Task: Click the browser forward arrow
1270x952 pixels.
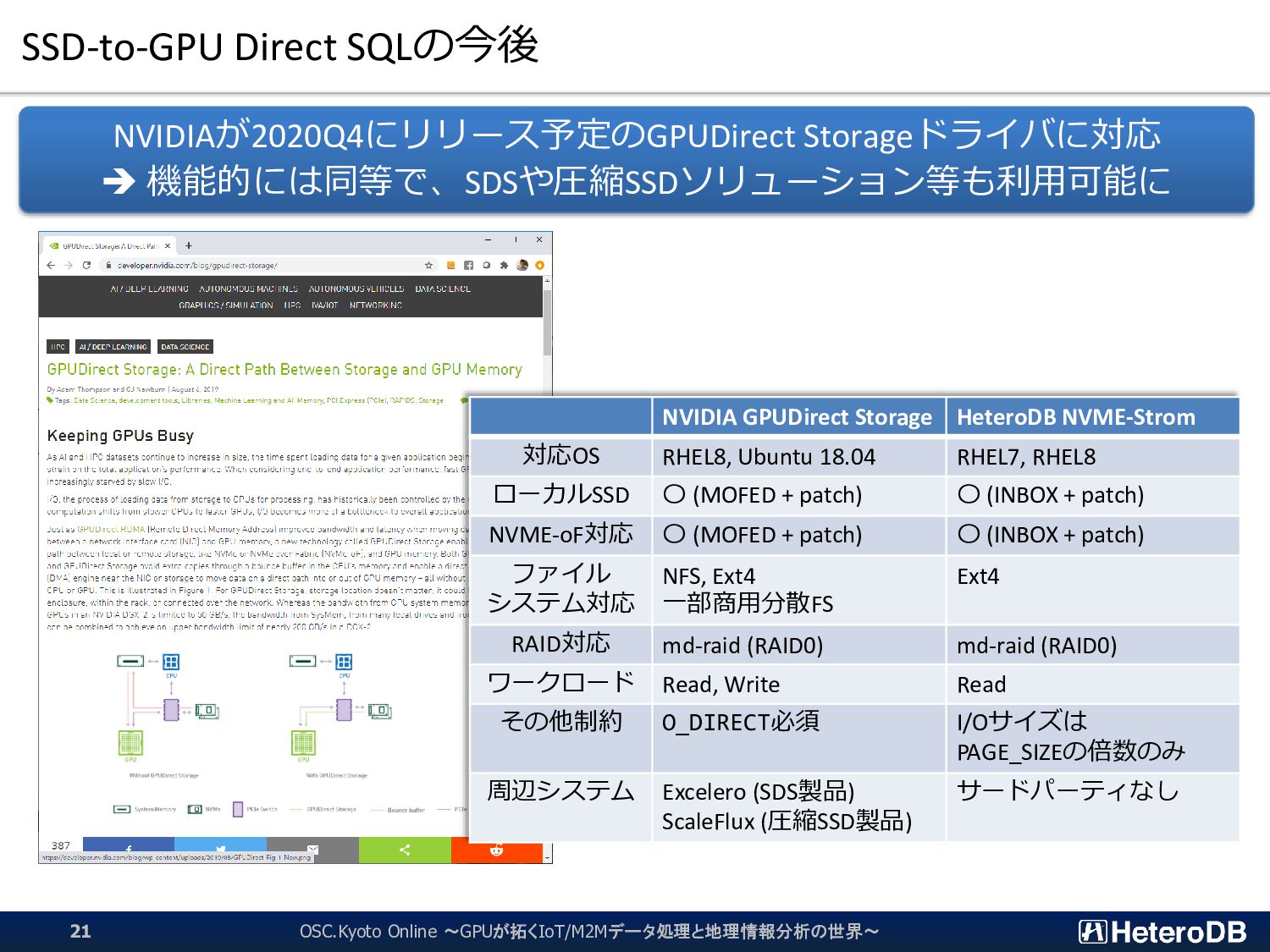Action: tap(69, 265)
